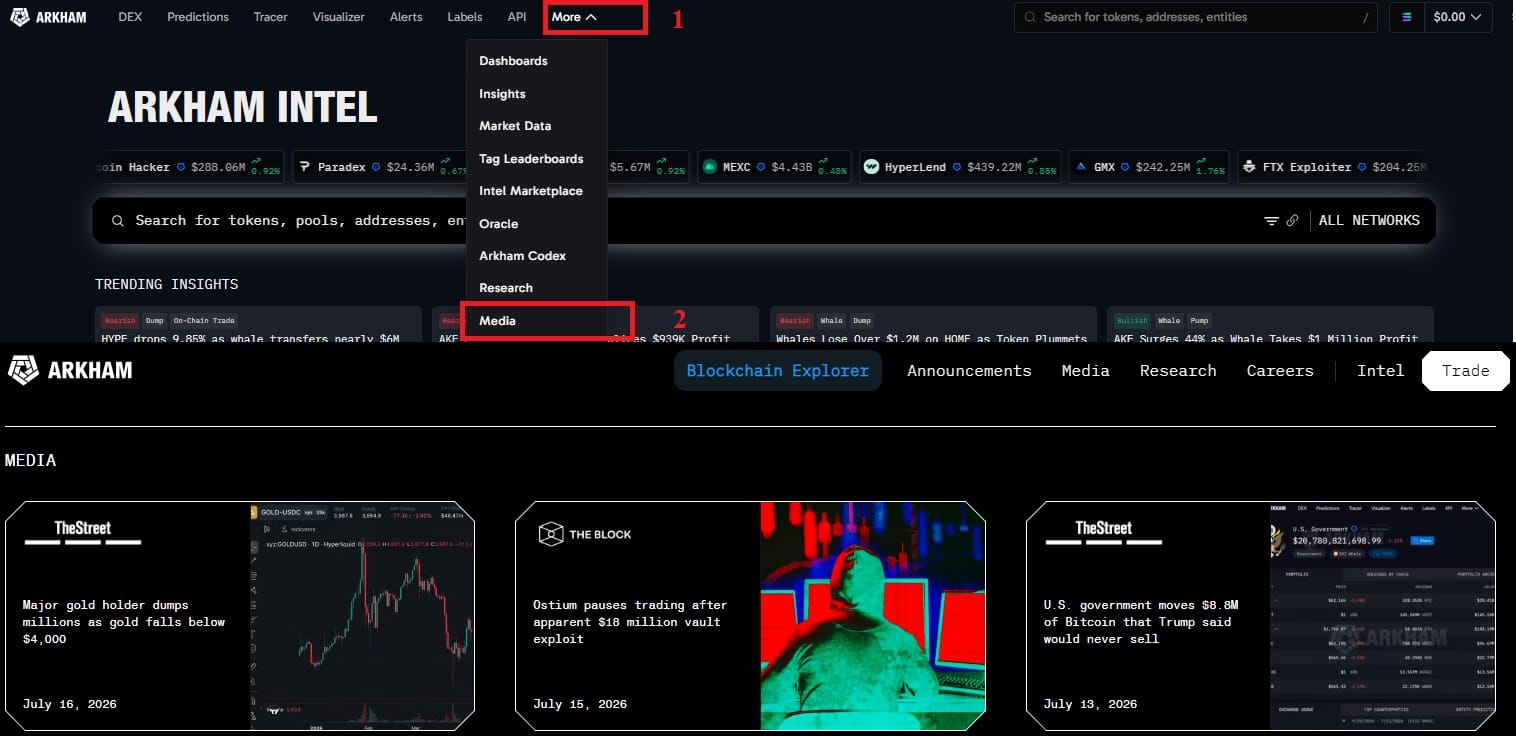The width and height of the screenshot is (1516, 736).
Task: Select Alerts in the top navigation
Action: pyautogui.click(x=406, y=17)
